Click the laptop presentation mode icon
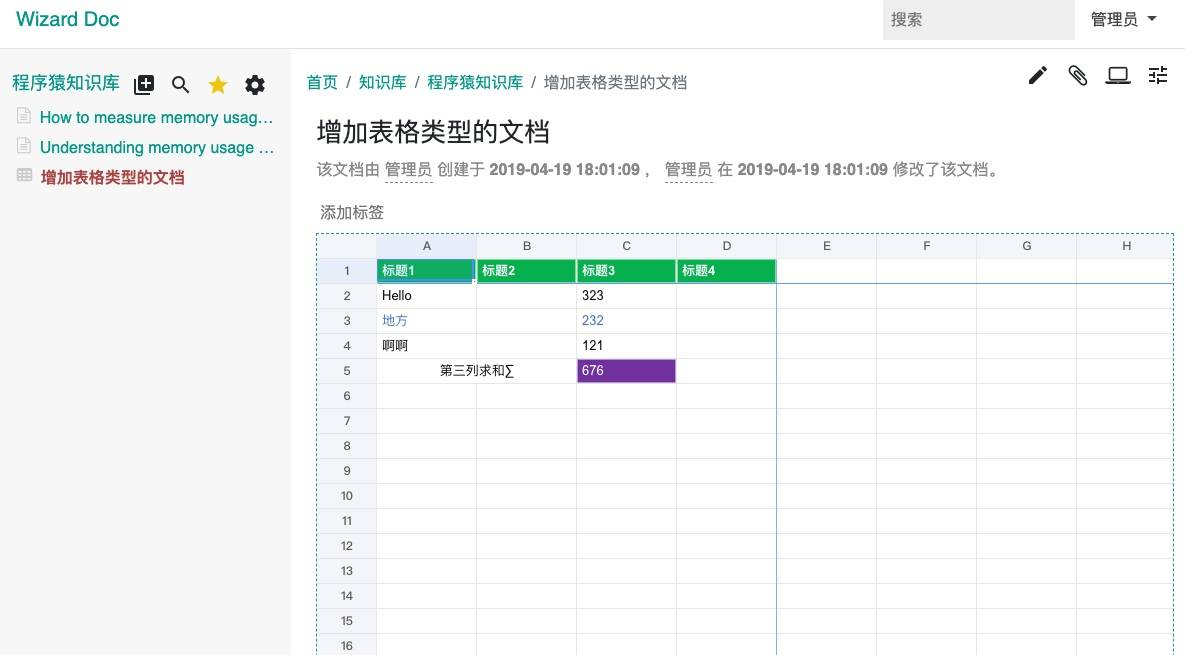Image resolution: width=1185 pixels, height=655 pixels. [x=1118, y=76]
